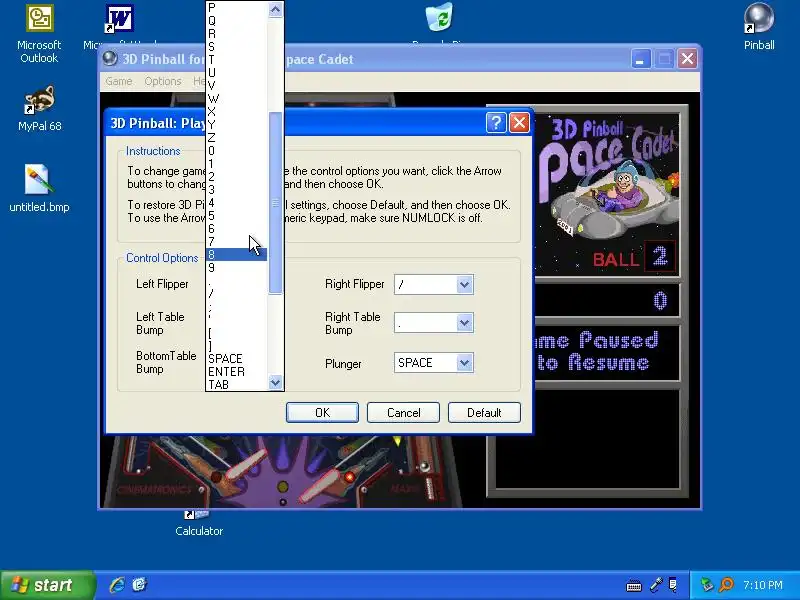Open the Microsoft Word desktop shortcut
This screenshot has width=800, height=600.
tap(119, 20)
